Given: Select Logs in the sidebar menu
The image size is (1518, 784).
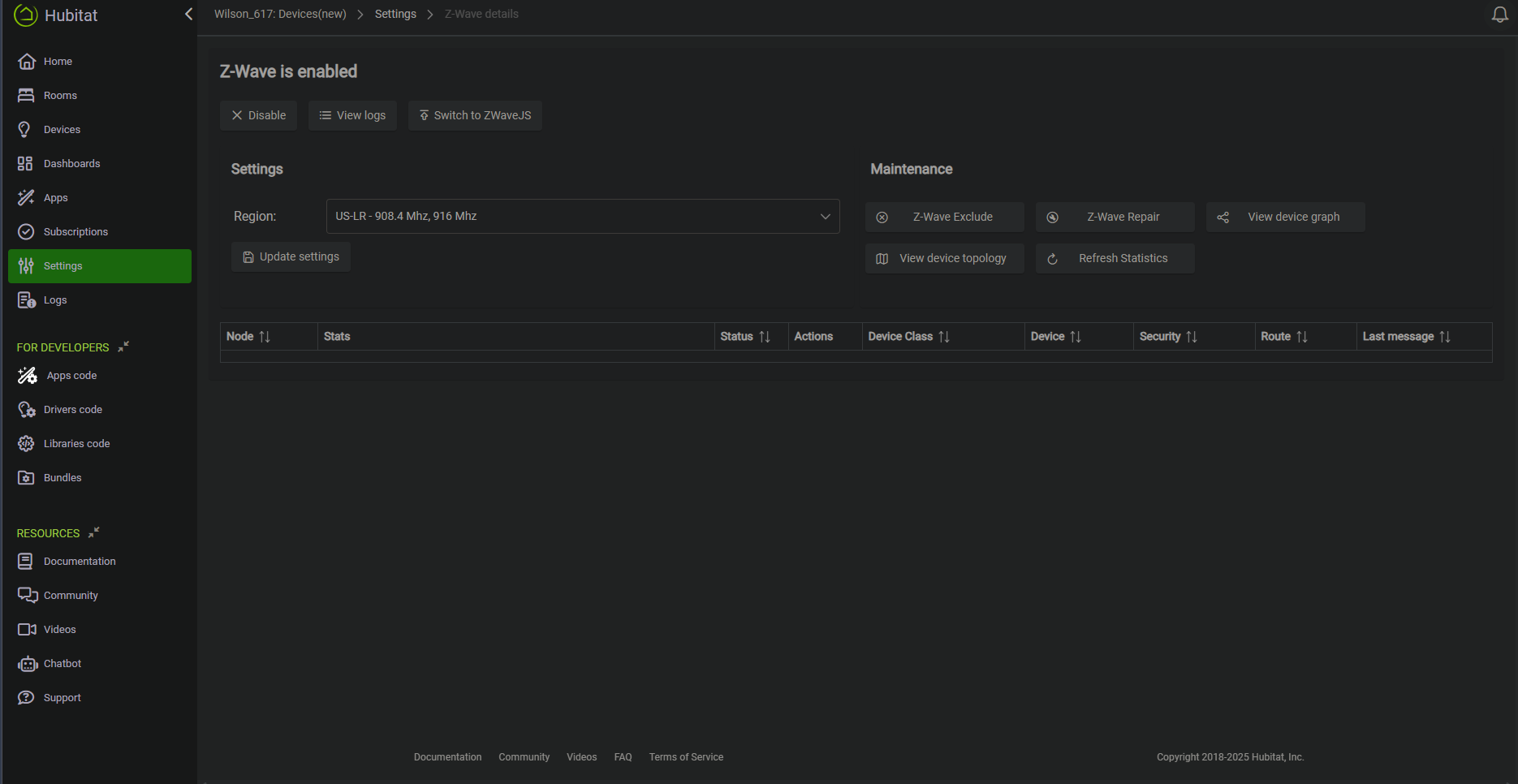Looking at the screenshot, I should (55, 300).
